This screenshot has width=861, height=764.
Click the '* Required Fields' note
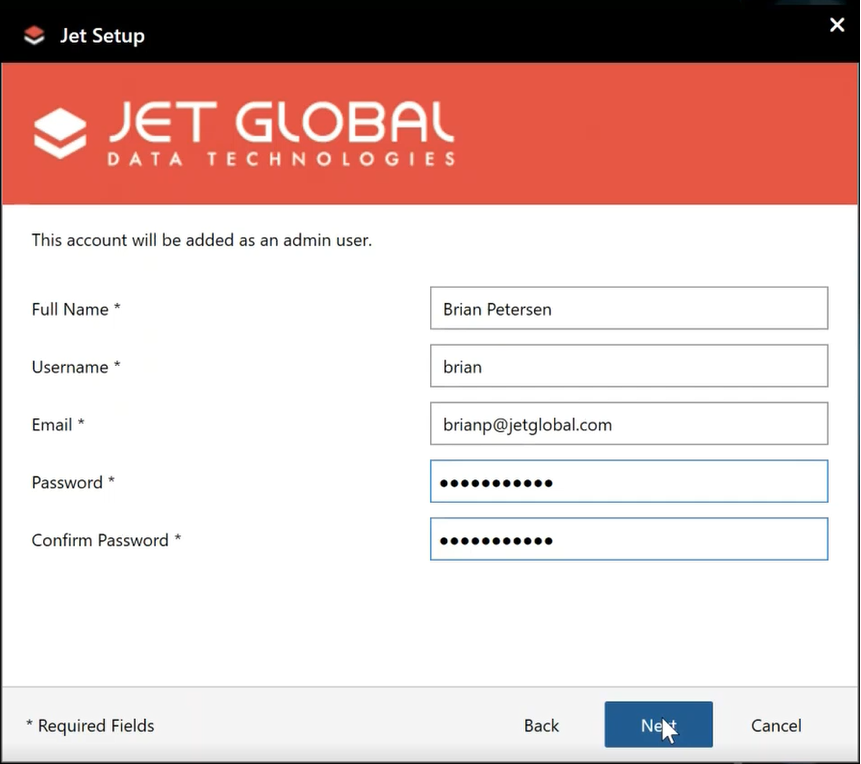tap(90, 726)
